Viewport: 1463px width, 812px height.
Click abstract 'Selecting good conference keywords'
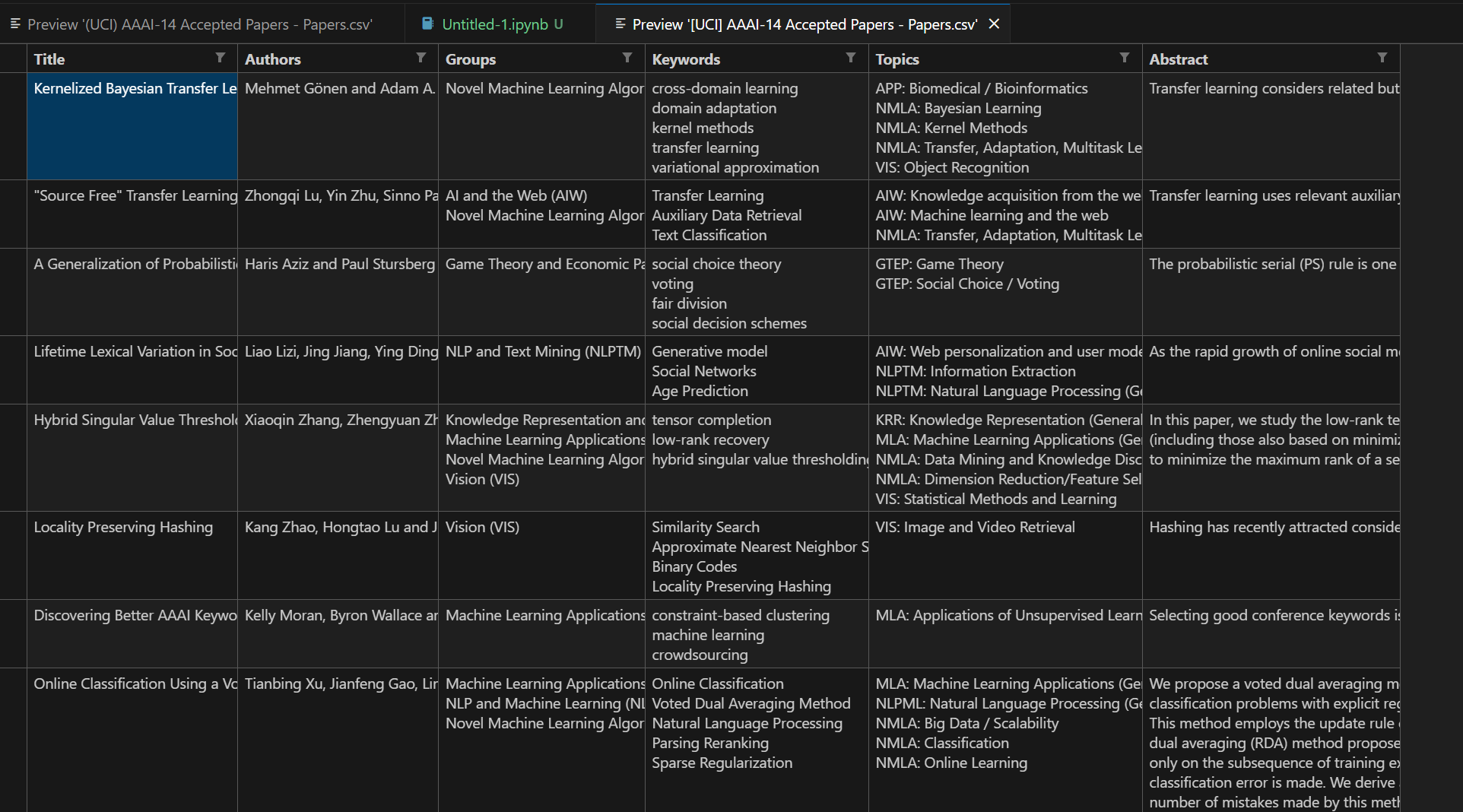click(x=1274, y=615)
